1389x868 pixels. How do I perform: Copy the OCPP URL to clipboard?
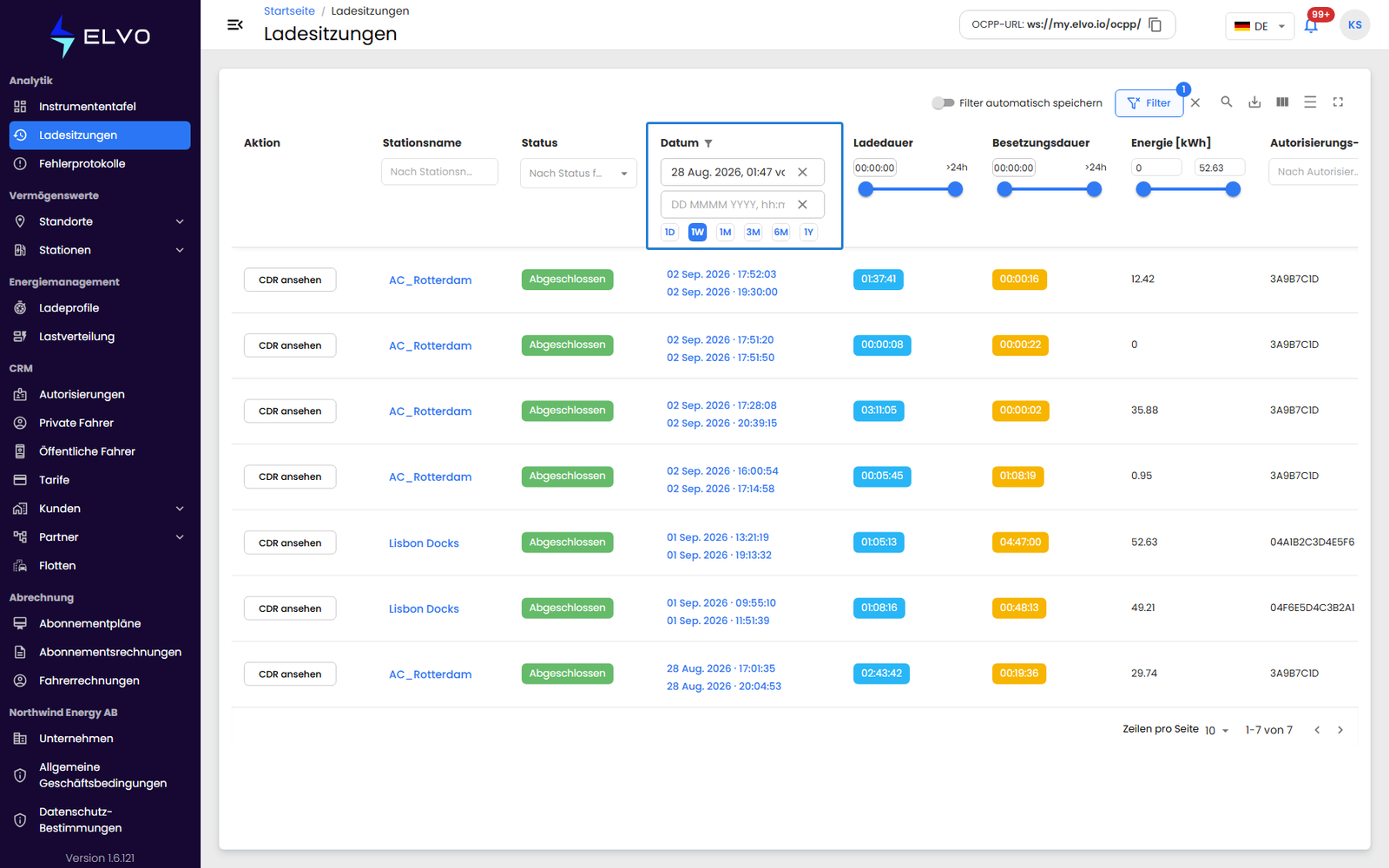[1155, 24]
